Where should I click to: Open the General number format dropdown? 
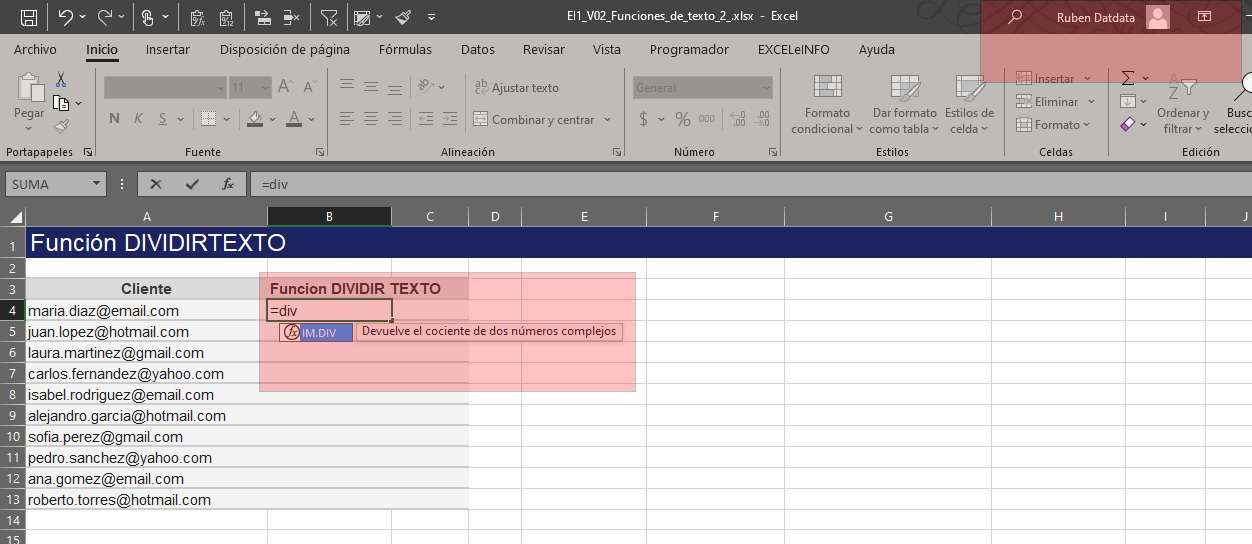[x=766, y=88]
